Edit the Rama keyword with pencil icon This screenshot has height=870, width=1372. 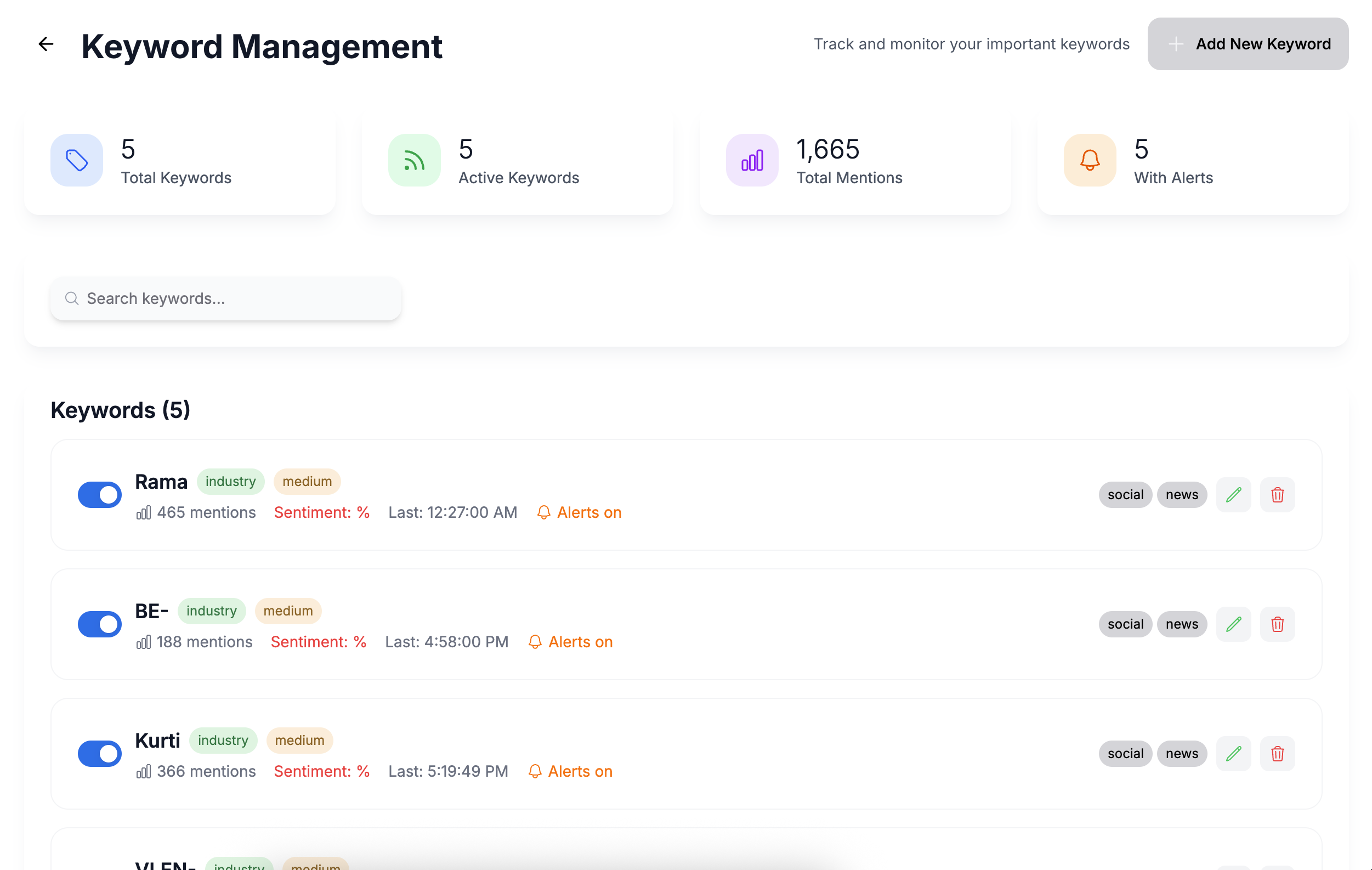point(1234,494)
